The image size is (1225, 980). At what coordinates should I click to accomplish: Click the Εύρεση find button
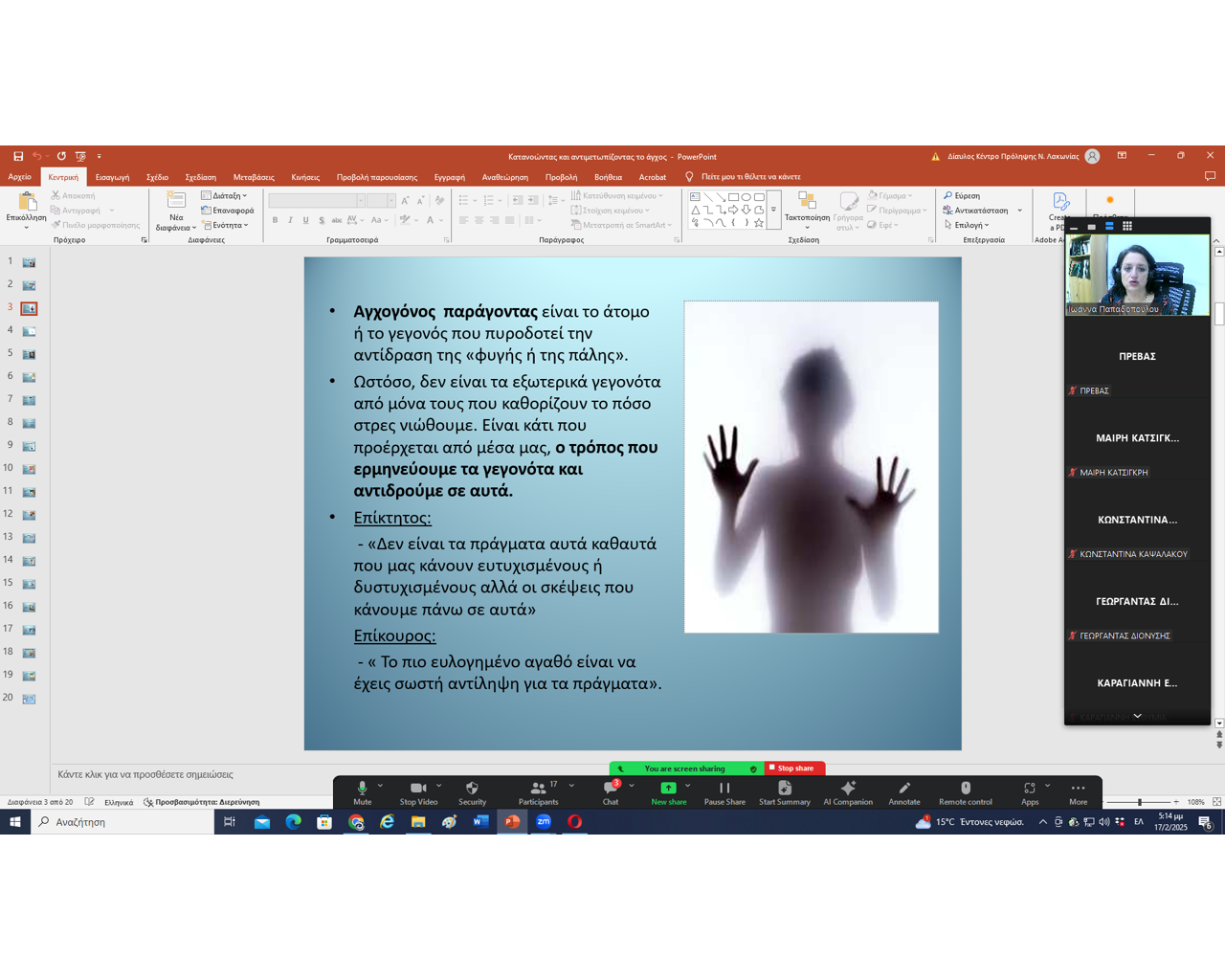963,195
